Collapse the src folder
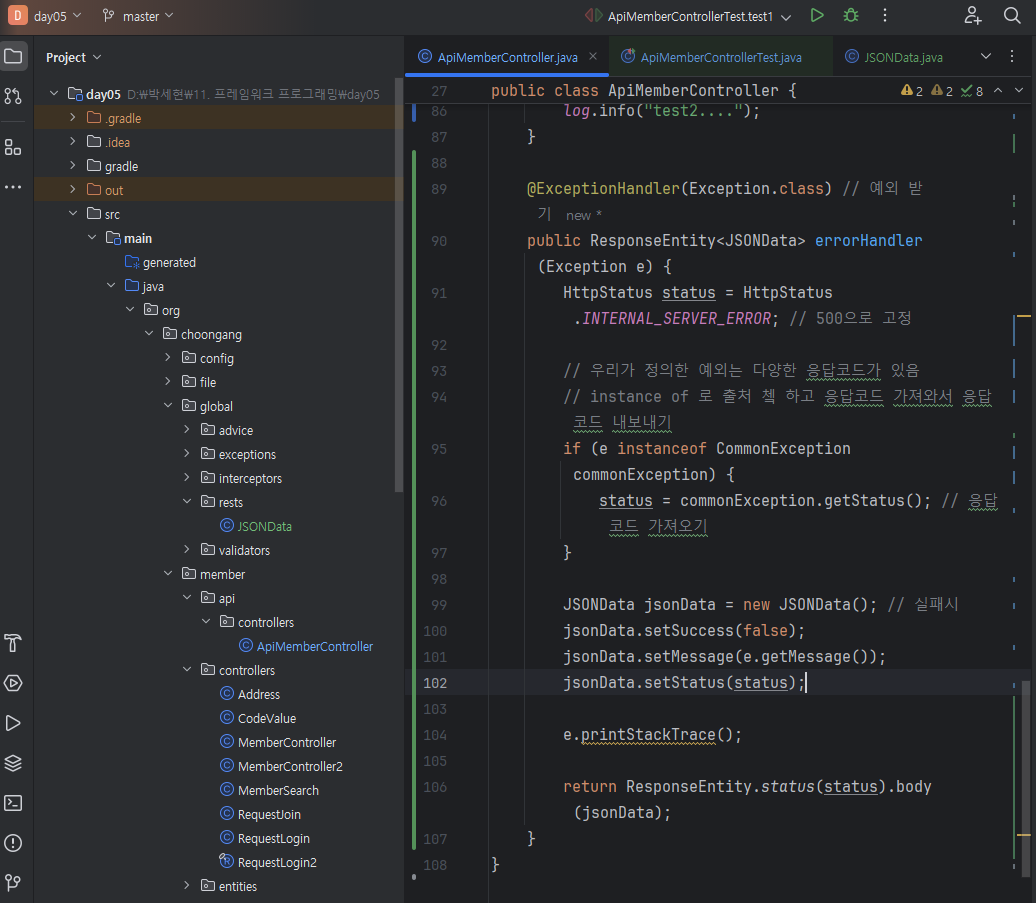 point(73,213)
